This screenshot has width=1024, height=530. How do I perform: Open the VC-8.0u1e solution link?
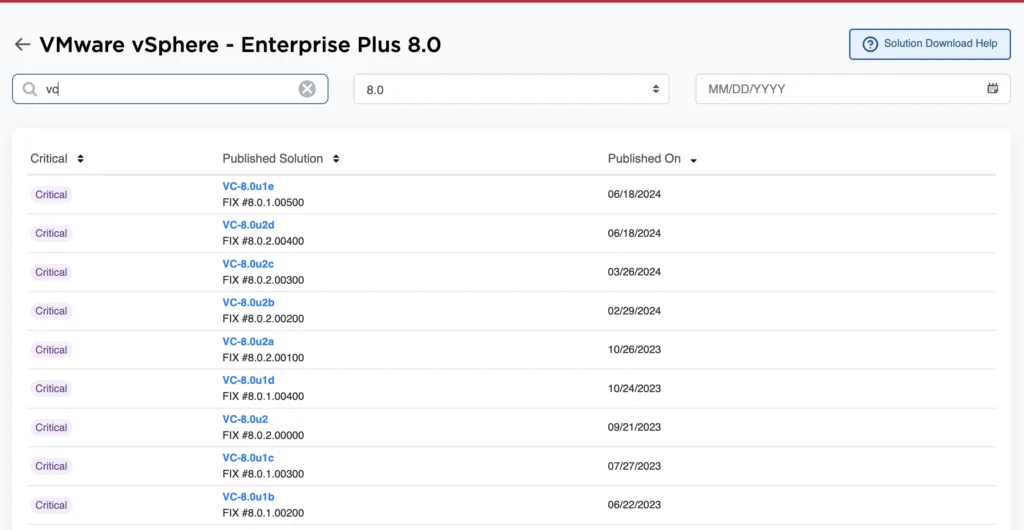248,186
